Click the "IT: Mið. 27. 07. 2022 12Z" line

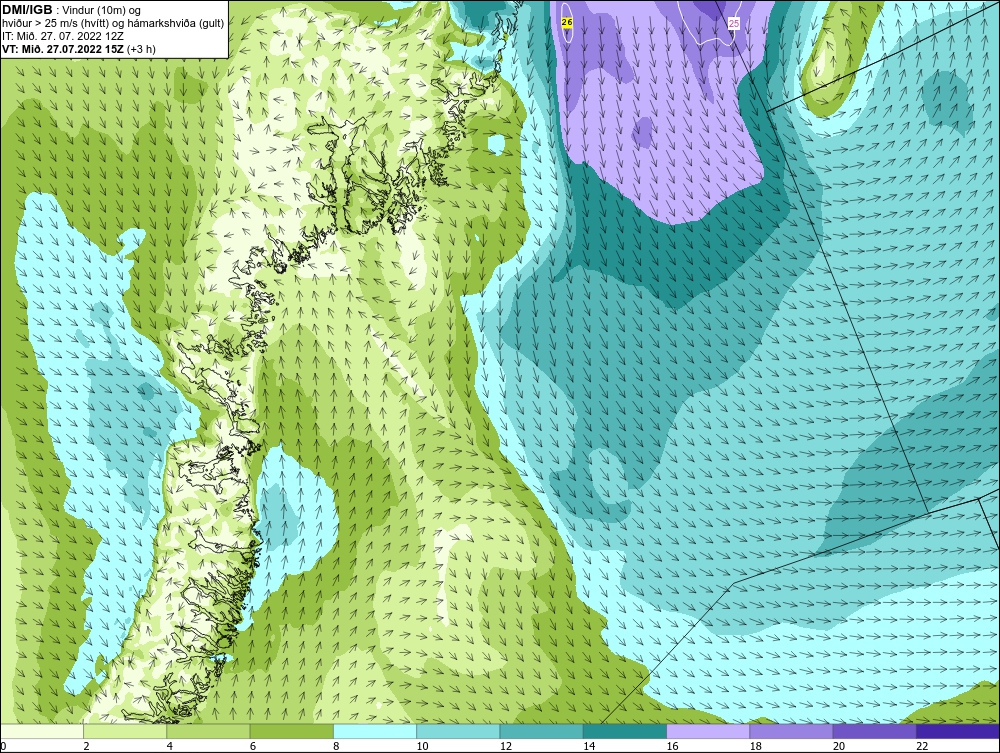62,36
